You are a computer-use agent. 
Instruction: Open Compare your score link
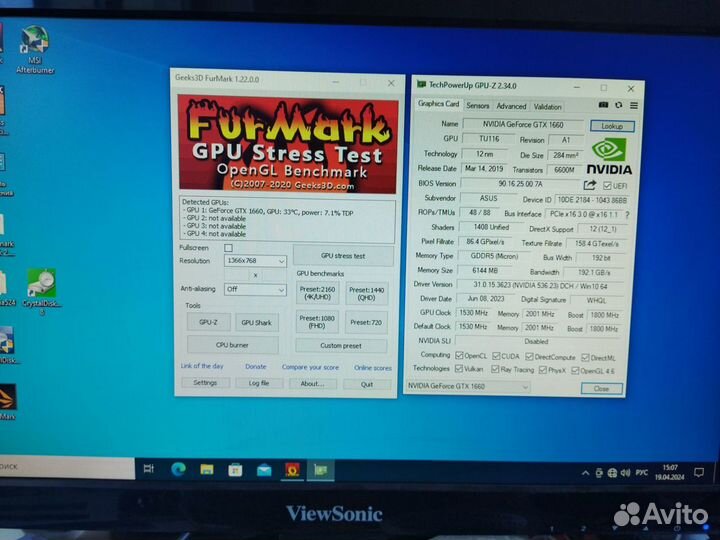310,367
